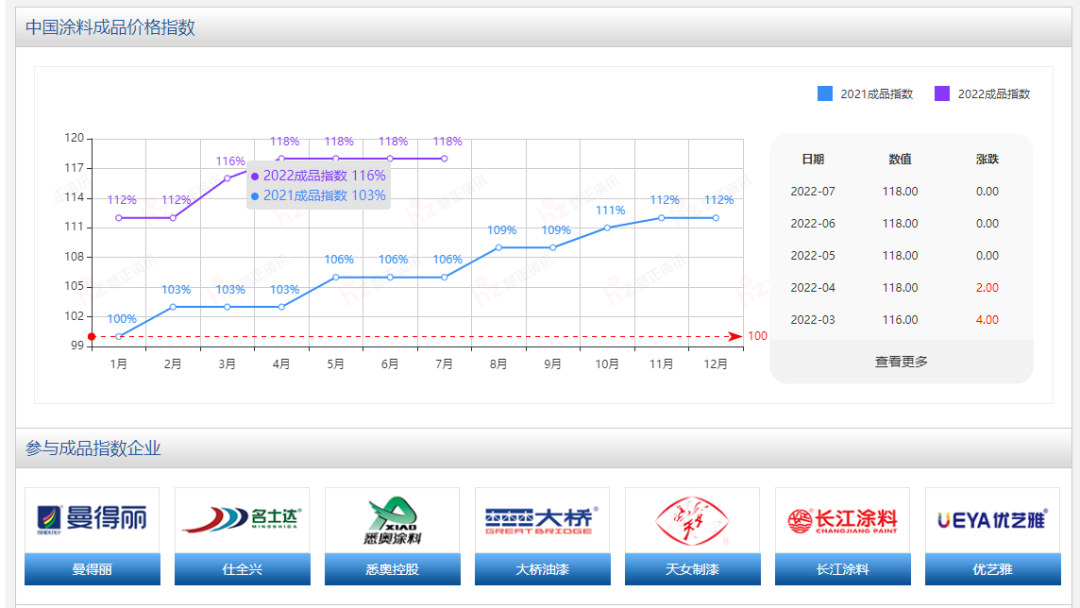Image resolution: width=1080 pixels, height=608 pixels.
Task: Open the 长江涂料 logo
Action: pos(842,520)
